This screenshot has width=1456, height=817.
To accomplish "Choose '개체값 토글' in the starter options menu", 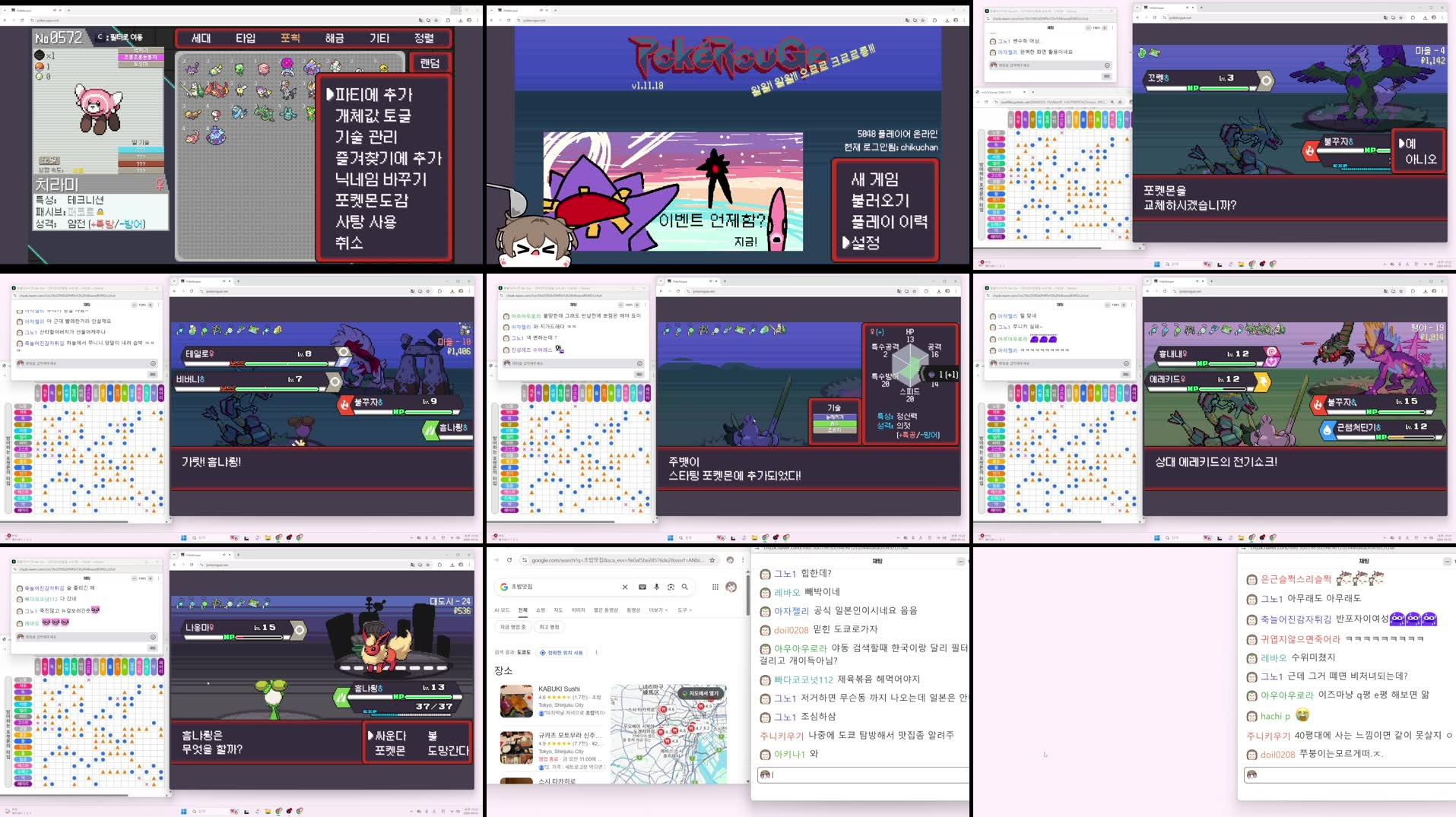I will click(373, 116).
